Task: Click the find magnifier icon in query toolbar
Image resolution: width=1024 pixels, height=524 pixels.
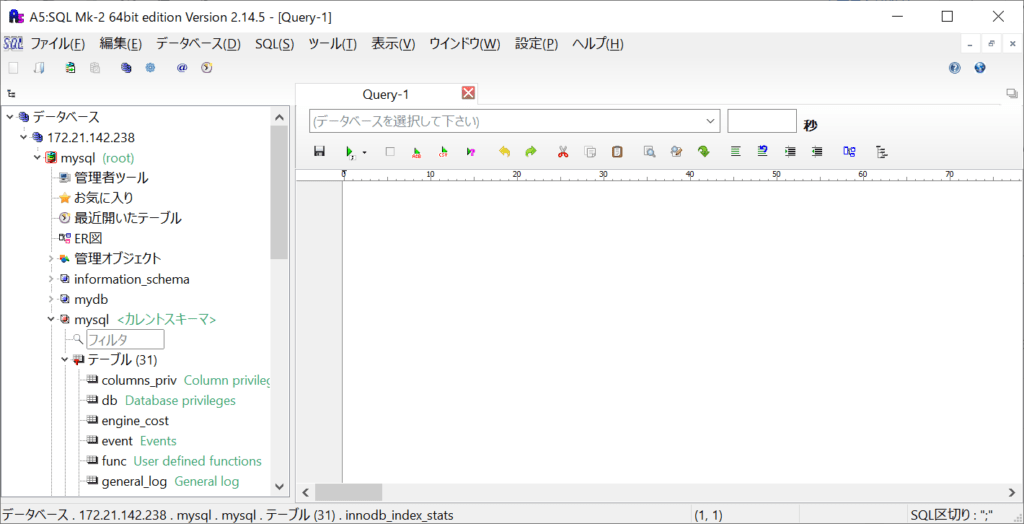Action: (x=649, y=152)
